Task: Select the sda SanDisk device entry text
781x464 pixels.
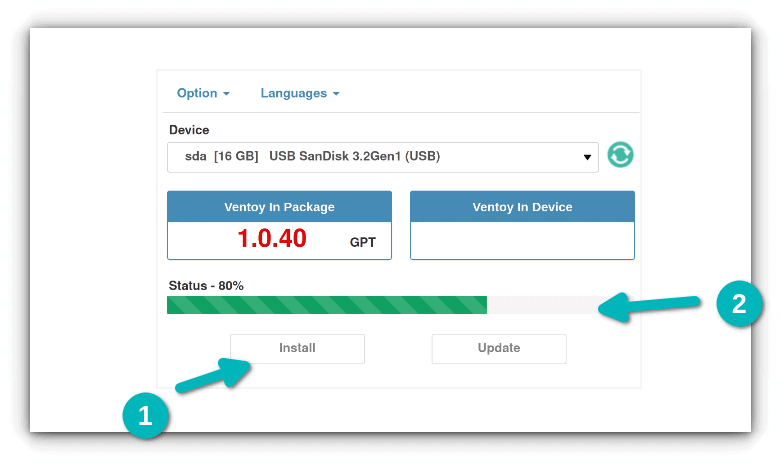Action: click(x=312, y=156)
